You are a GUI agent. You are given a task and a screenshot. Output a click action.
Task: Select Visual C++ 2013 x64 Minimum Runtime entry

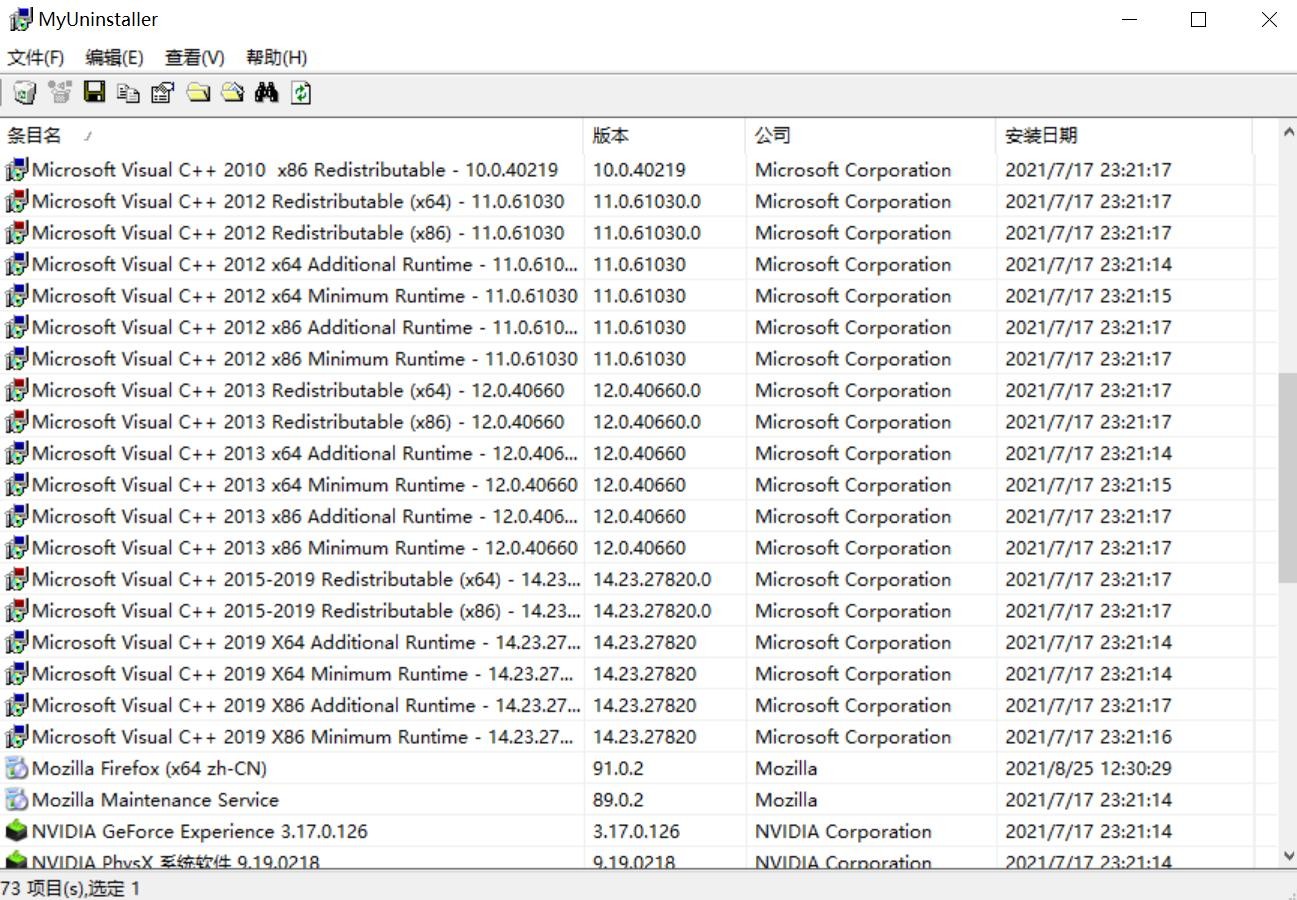pos(305,485)
